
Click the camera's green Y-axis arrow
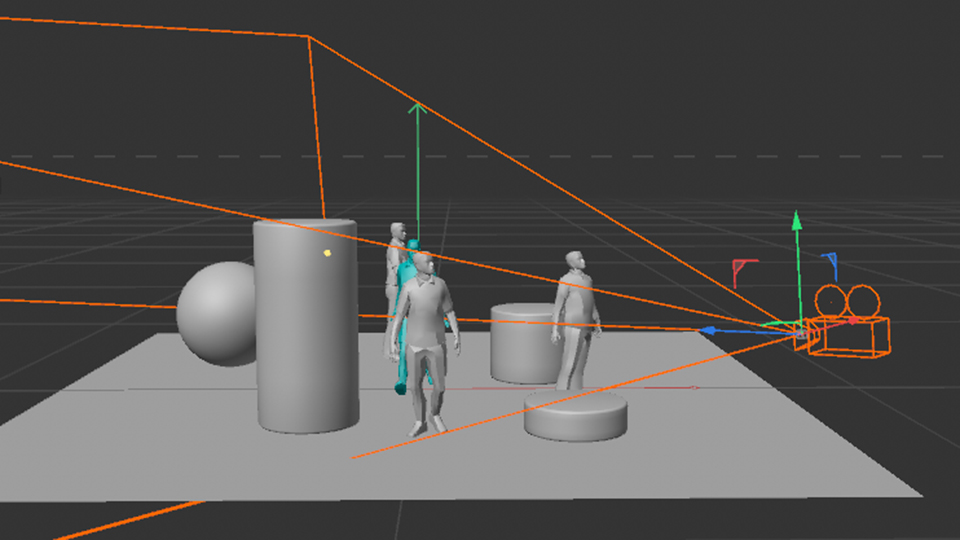(796, 225)
